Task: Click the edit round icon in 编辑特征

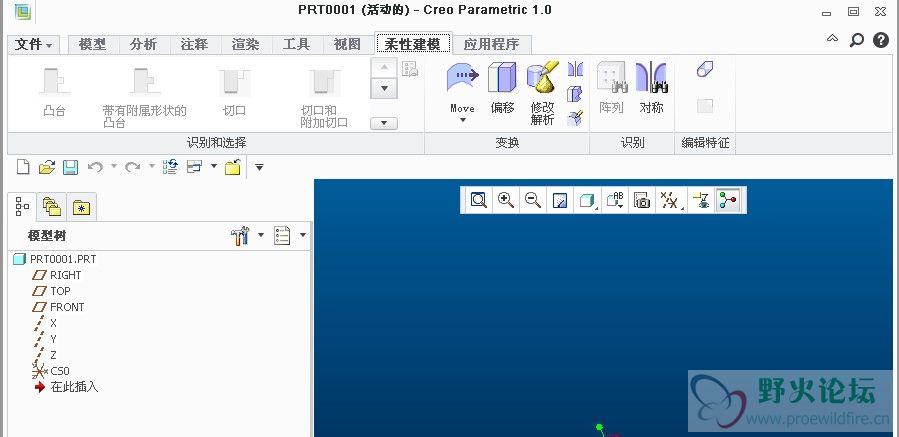Action: click(x=705, y=69)
